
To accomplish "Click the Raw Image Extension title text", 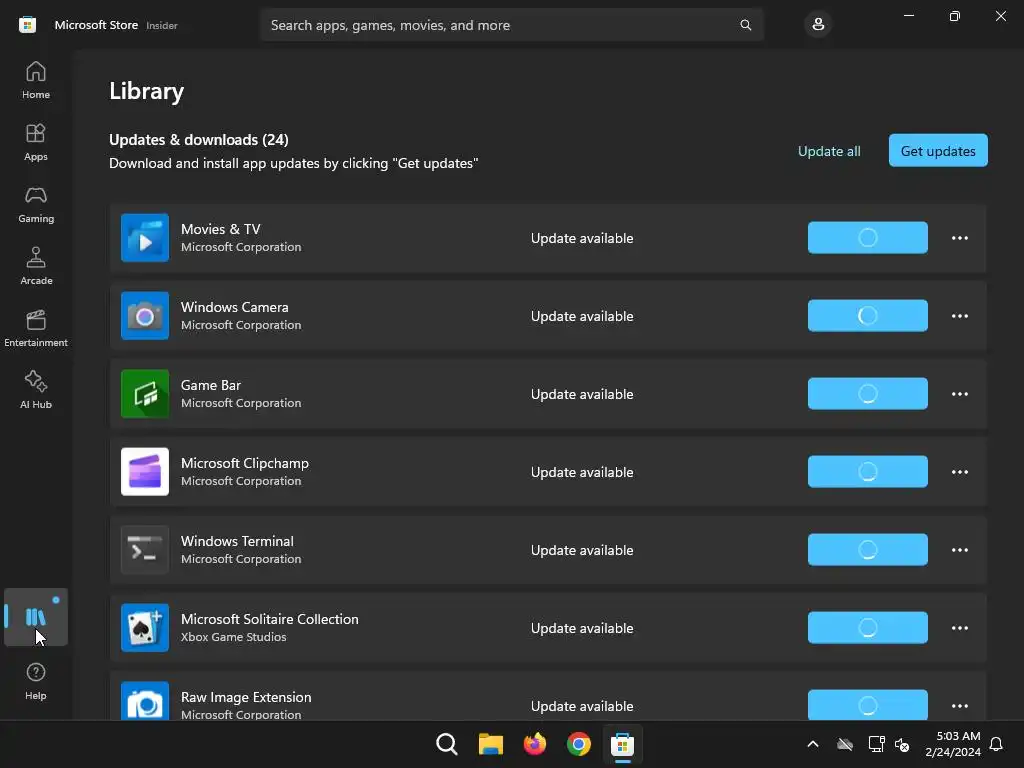I will point(246,697).
